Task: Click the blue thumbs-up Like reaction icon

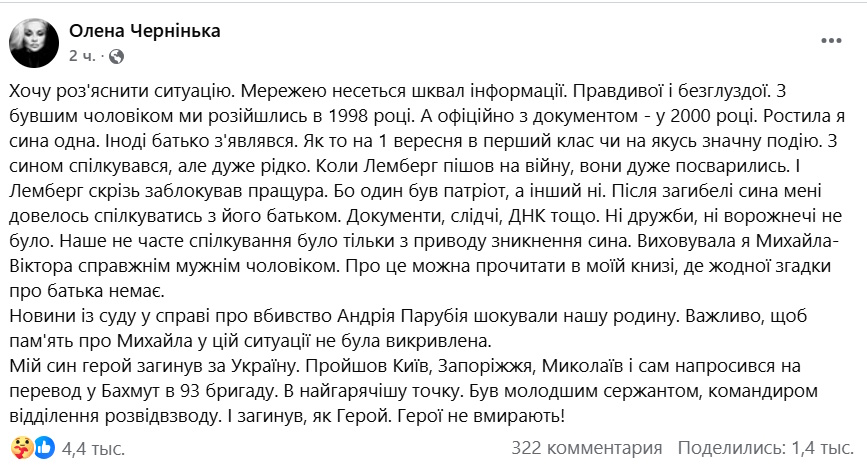Action: [x=44, y=445]
